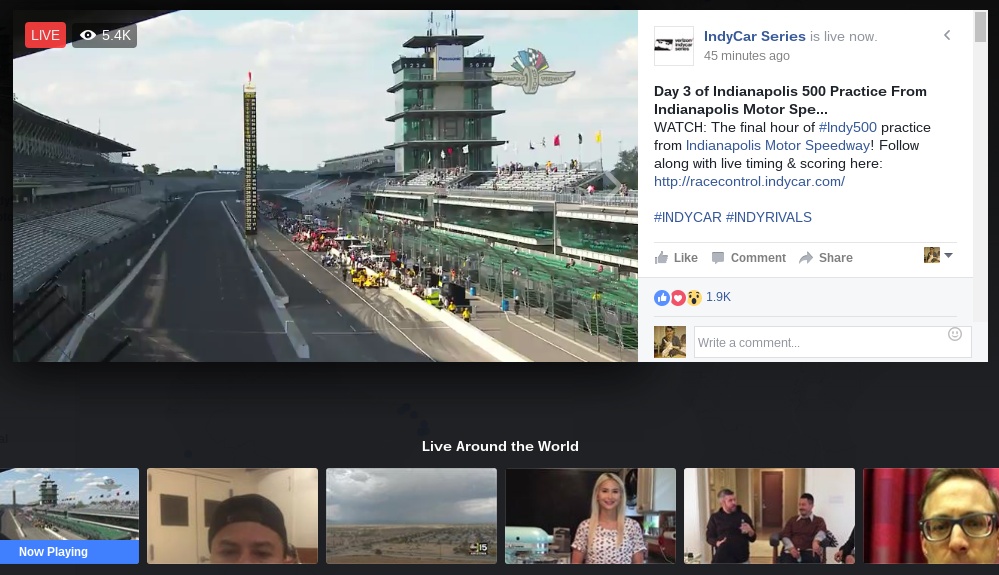
Task: Click the Like thumbs-up icon
Action: coord(662,258)
